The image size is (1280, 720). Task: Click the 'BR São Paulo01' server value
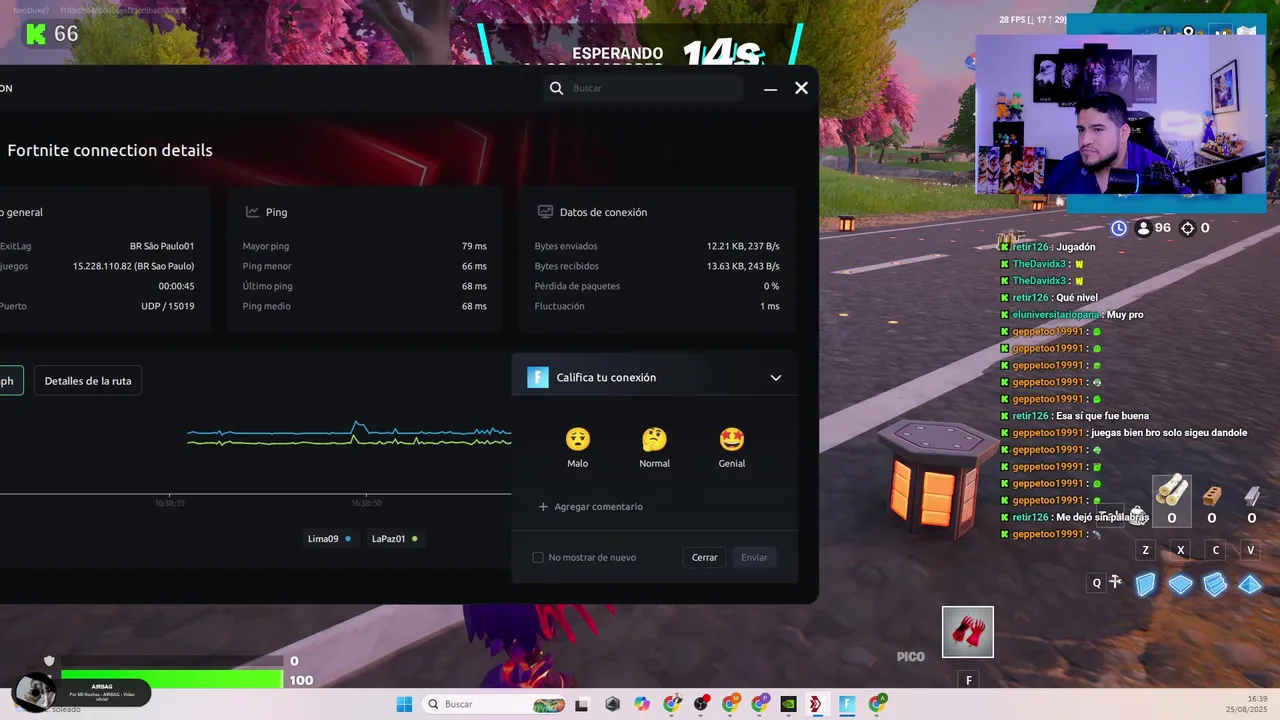[162, 246]
